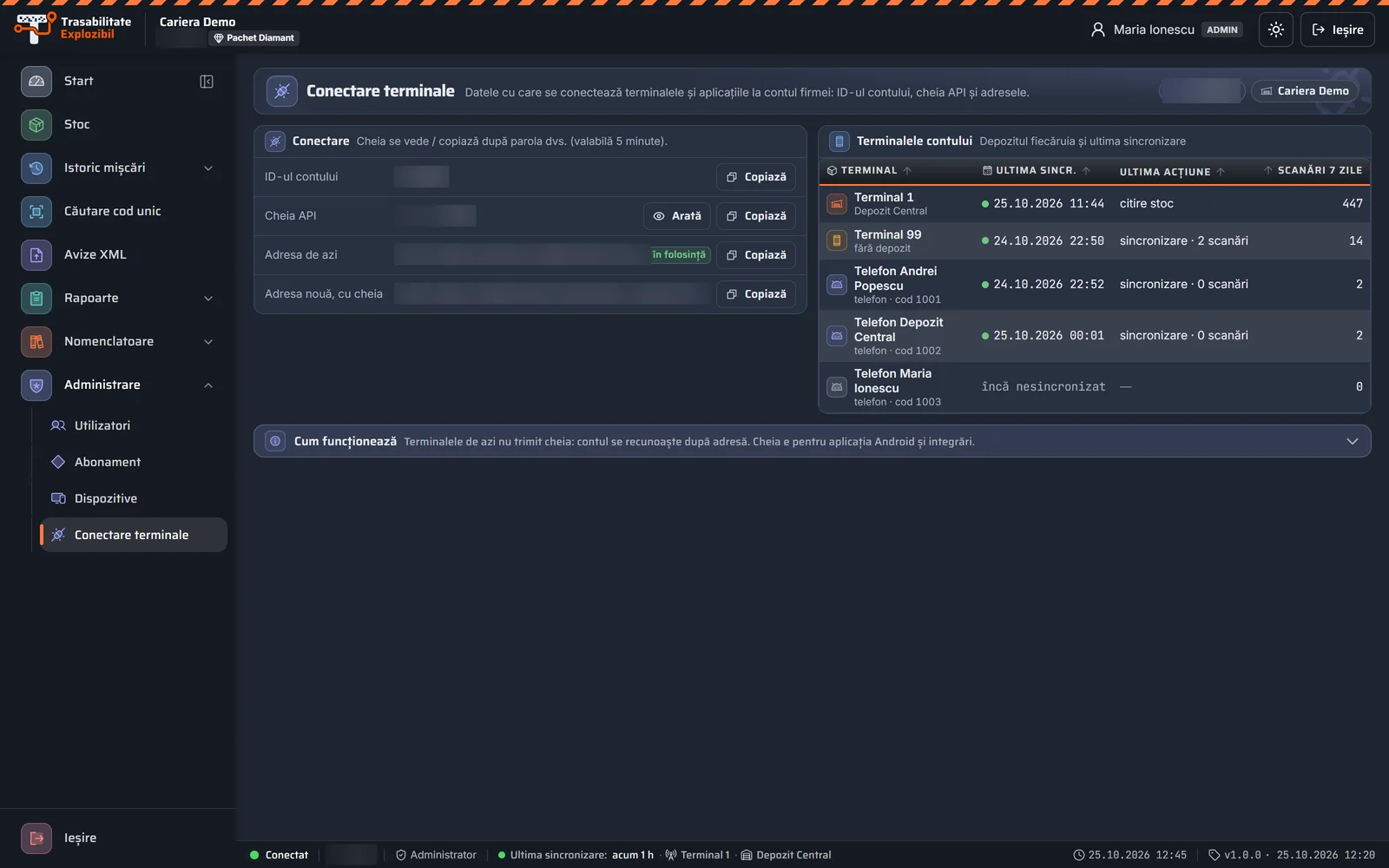The height and width of the screenshot is (868, 1389).
Task: Copy the Adresa nouă, cu cheia value
Action: pos(756,294)
